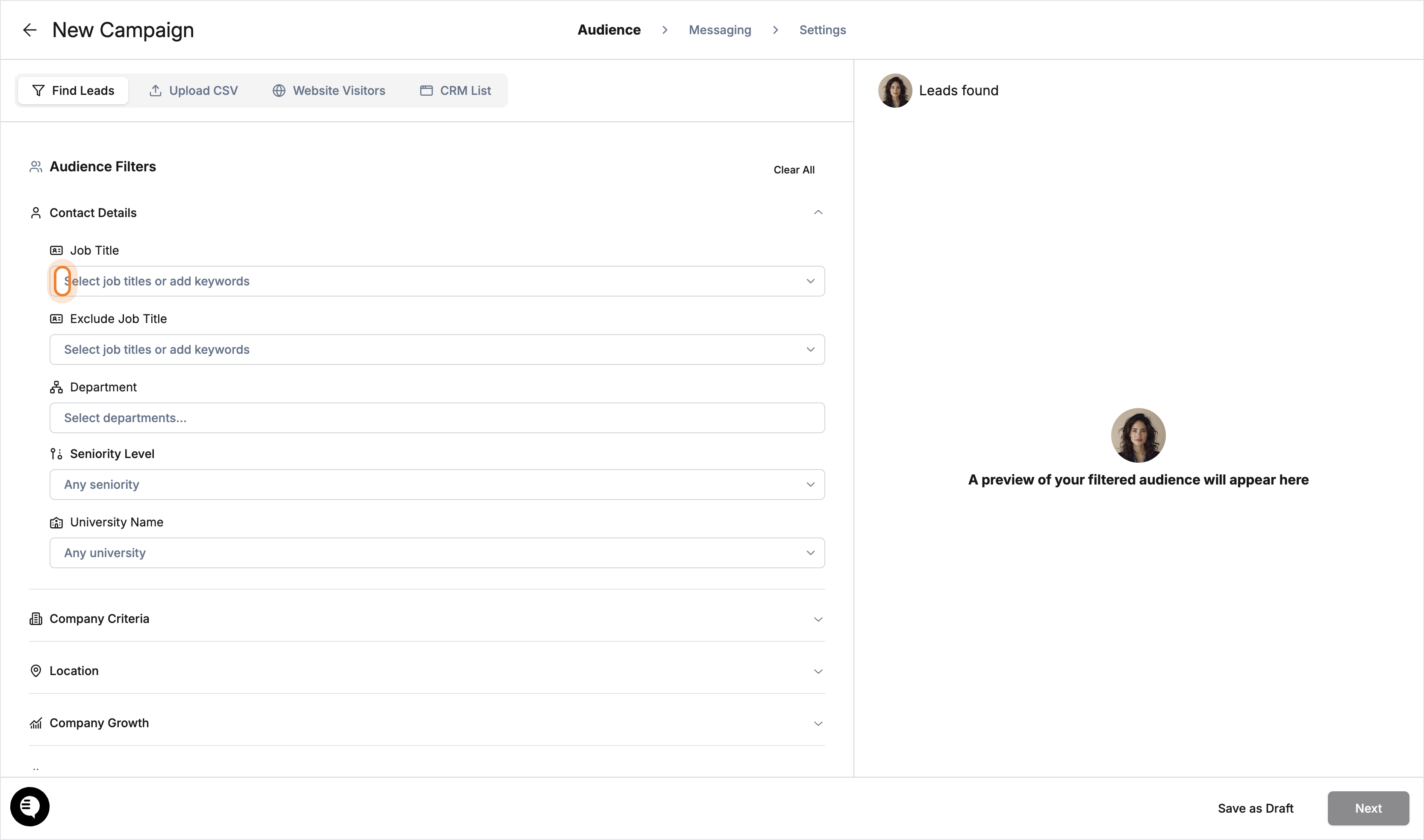Click the Seniority Level icon
This screenshot has height=840, width=1424.
(x=56, y=454)
